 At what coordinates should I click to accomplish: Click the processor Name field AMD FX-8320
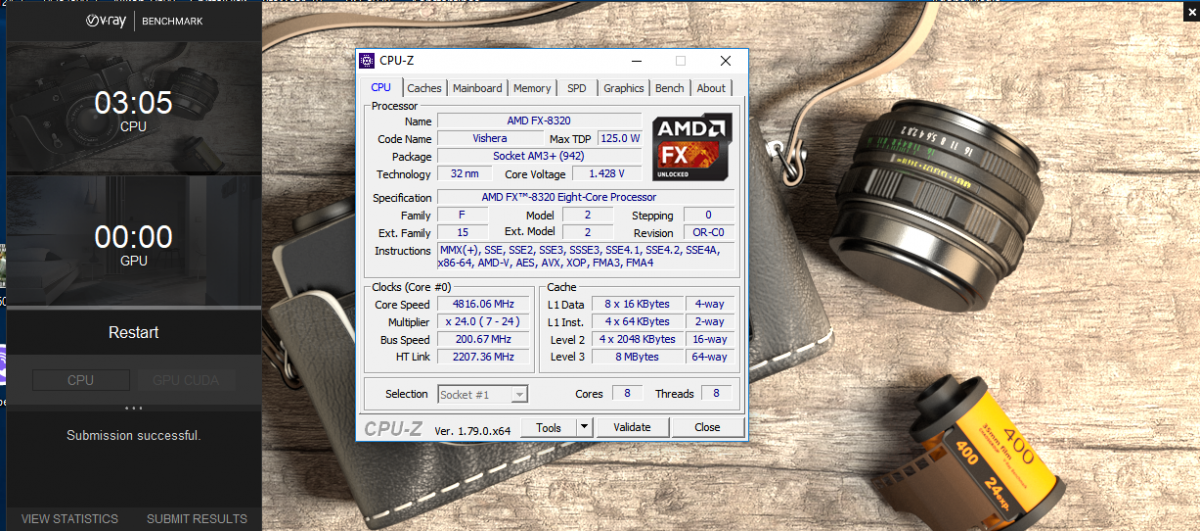pyautogui.click(x=539, y=121)
